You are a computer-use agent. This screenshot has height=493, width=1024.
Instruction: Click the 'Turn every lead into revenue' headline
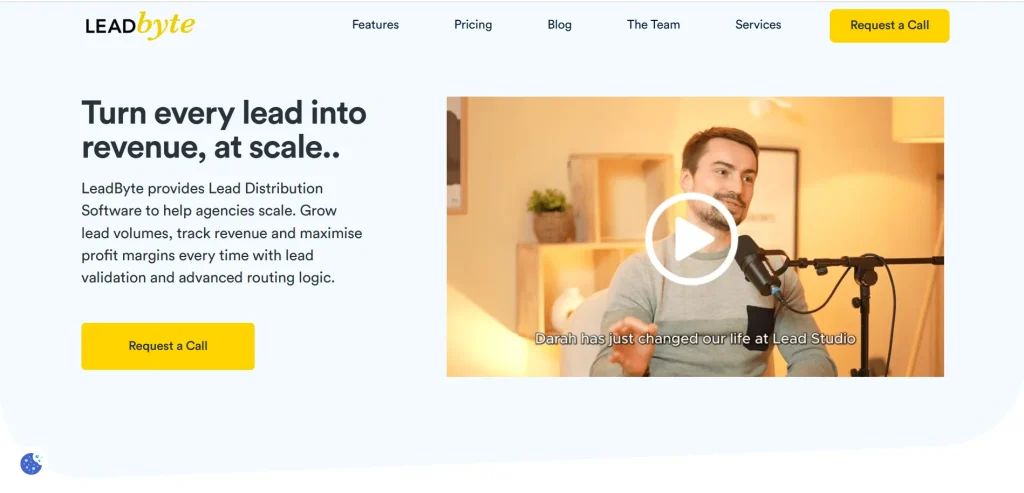223,129
